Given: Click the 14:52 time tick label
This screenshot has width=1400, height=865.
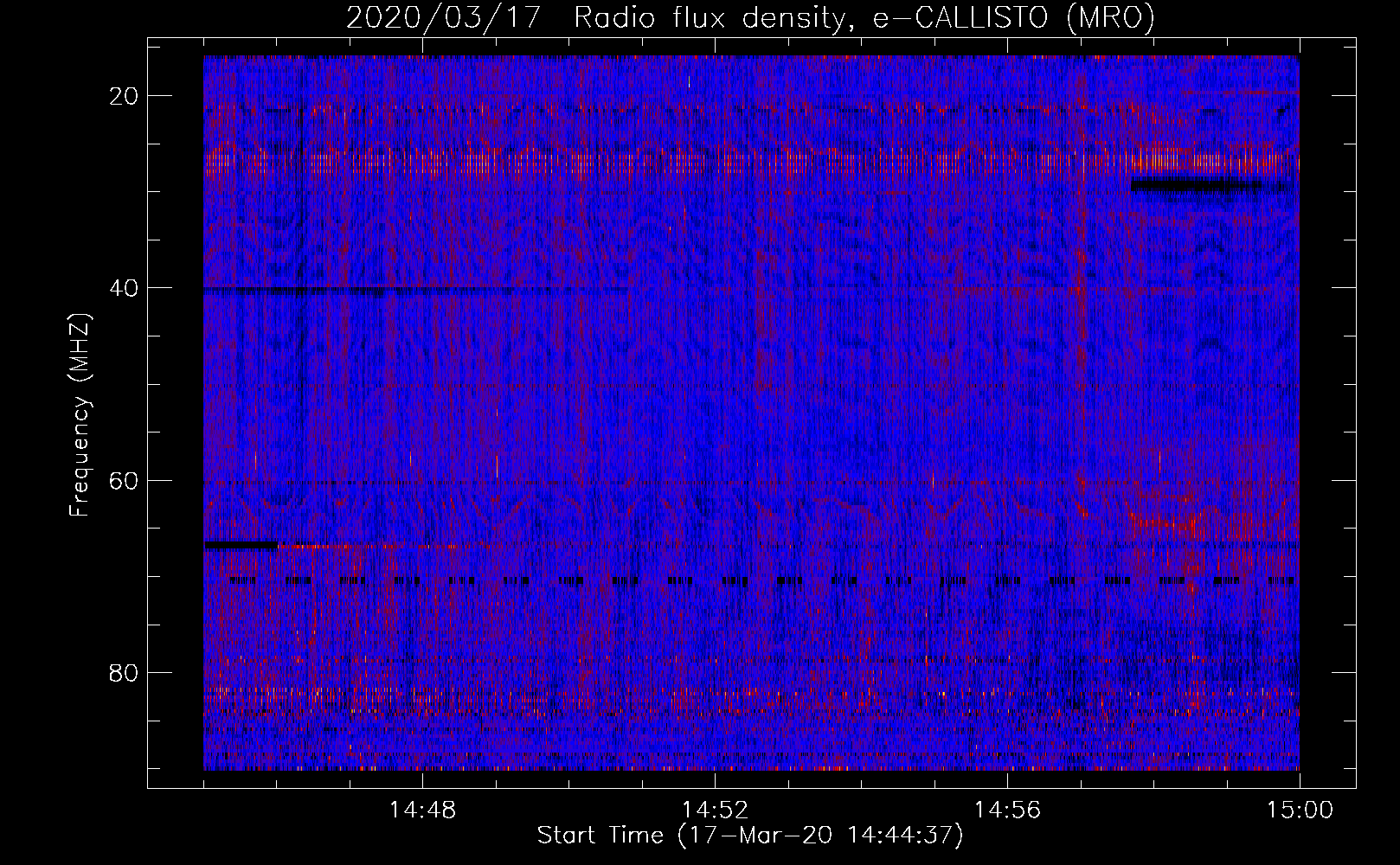Looking at the screenshot, I should pyautogui.click(x=715, y=811).
